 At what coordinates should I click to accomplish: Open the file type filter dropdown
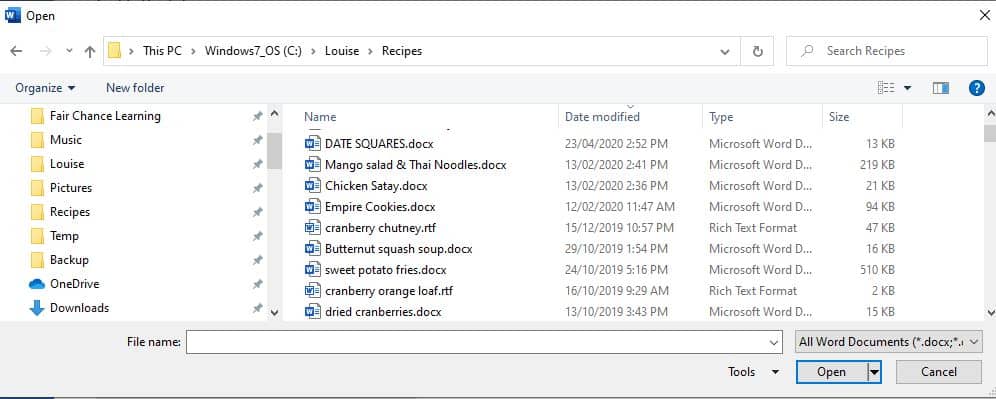(x=888, y=342)
